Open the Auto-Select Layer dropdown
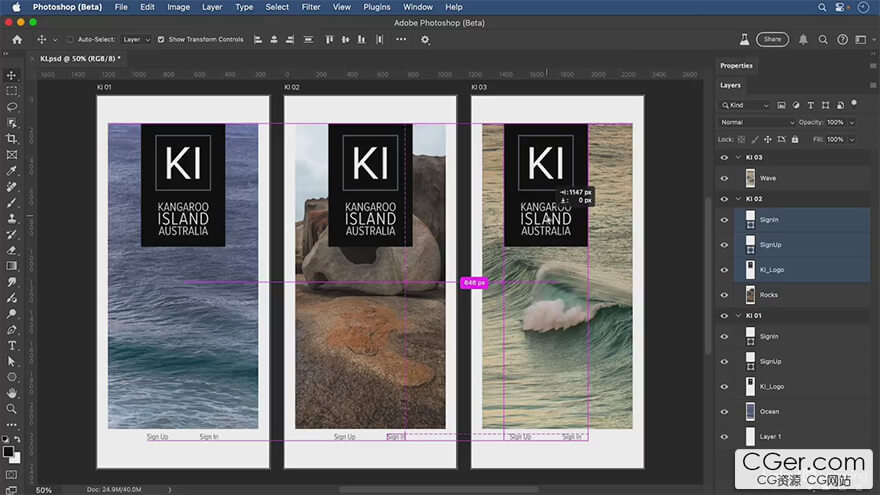This screenshot has width=880, height=495. click(136, 39)
